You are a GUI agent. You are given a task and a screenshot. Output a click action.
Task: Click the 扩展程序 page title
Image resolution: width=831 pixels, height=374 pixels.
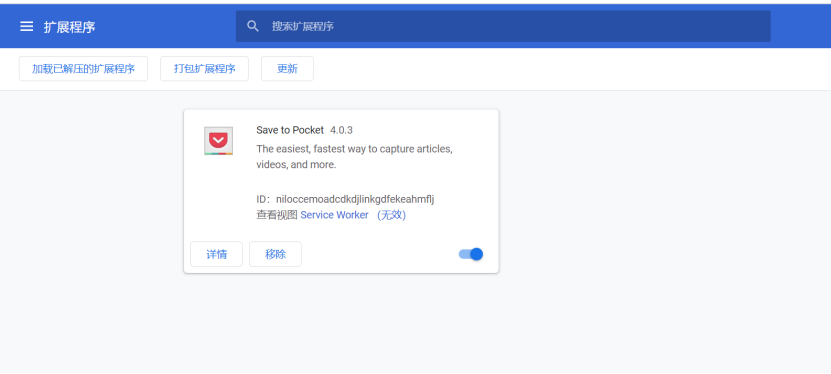pyautogui.click(x=69, y=27)
